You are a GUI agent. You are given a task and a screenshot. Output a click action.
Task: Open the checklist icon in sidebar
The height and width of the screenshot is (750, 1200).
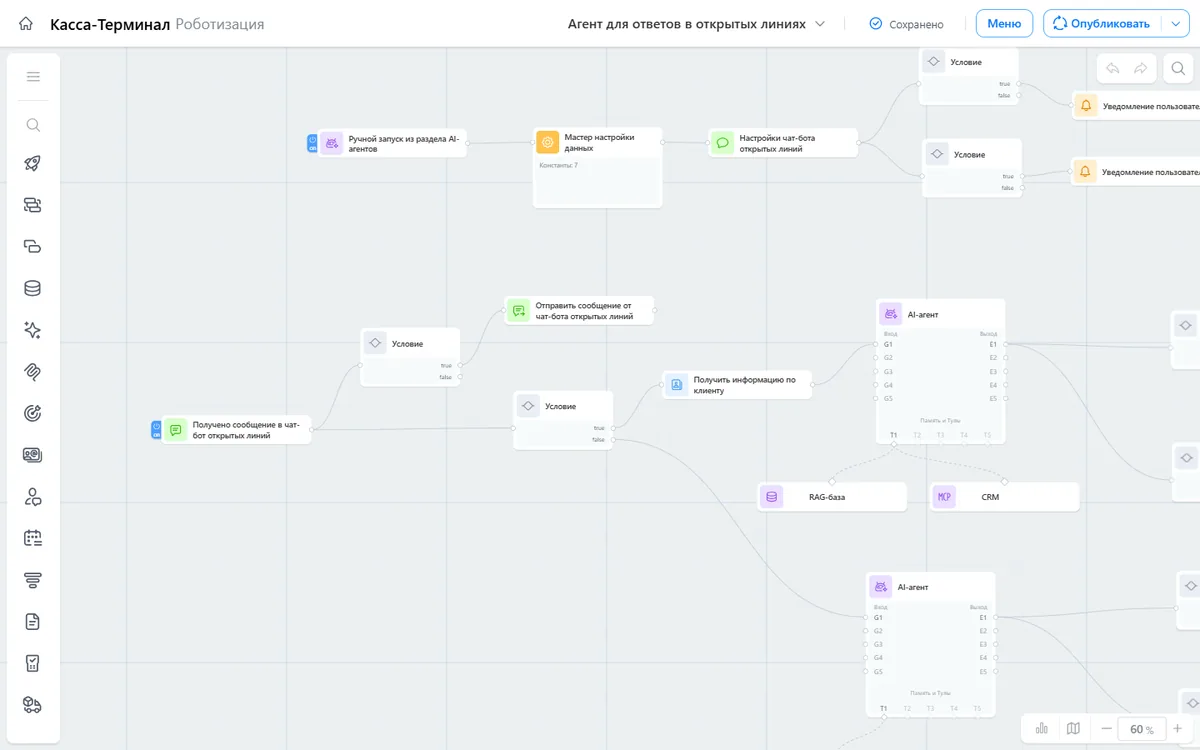33,663
